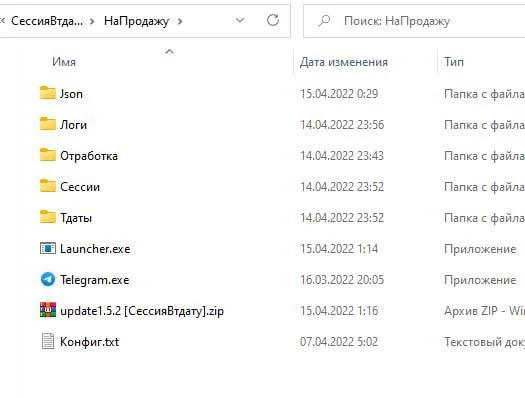Viewport: 525px width, 398px height.
Task: Select the Тдаты folder name
Action: pyautogui.click(x=76, y=218)
